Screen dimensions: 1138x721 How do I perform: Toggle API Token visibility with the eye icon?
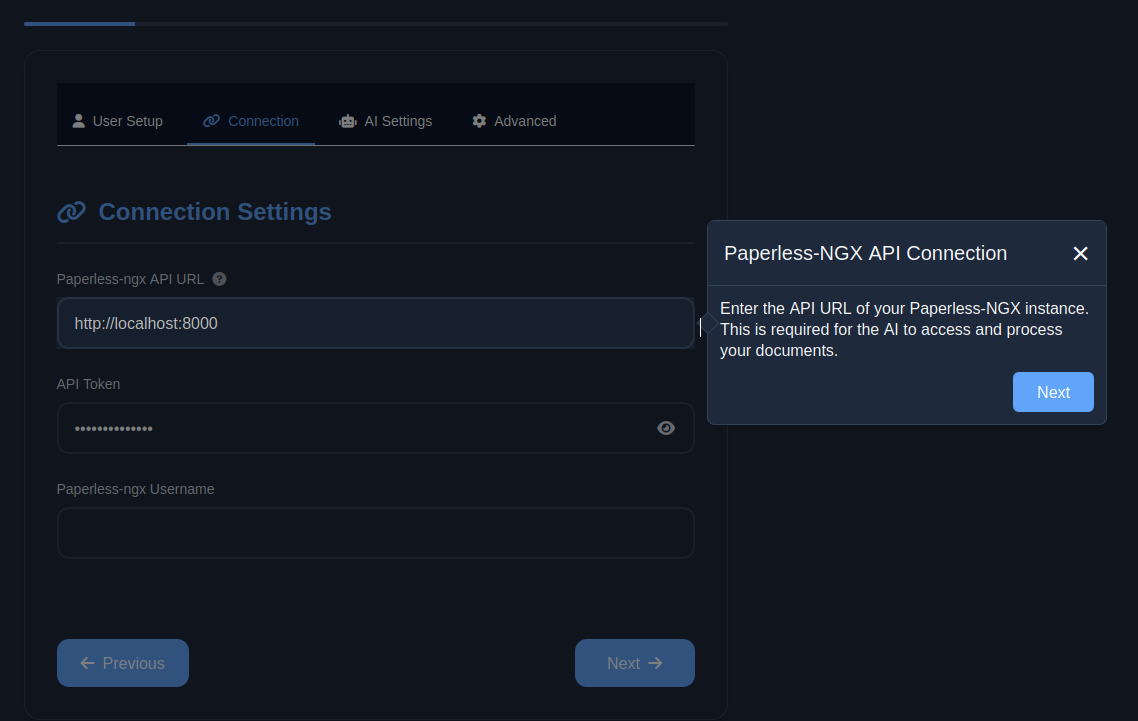666,428
